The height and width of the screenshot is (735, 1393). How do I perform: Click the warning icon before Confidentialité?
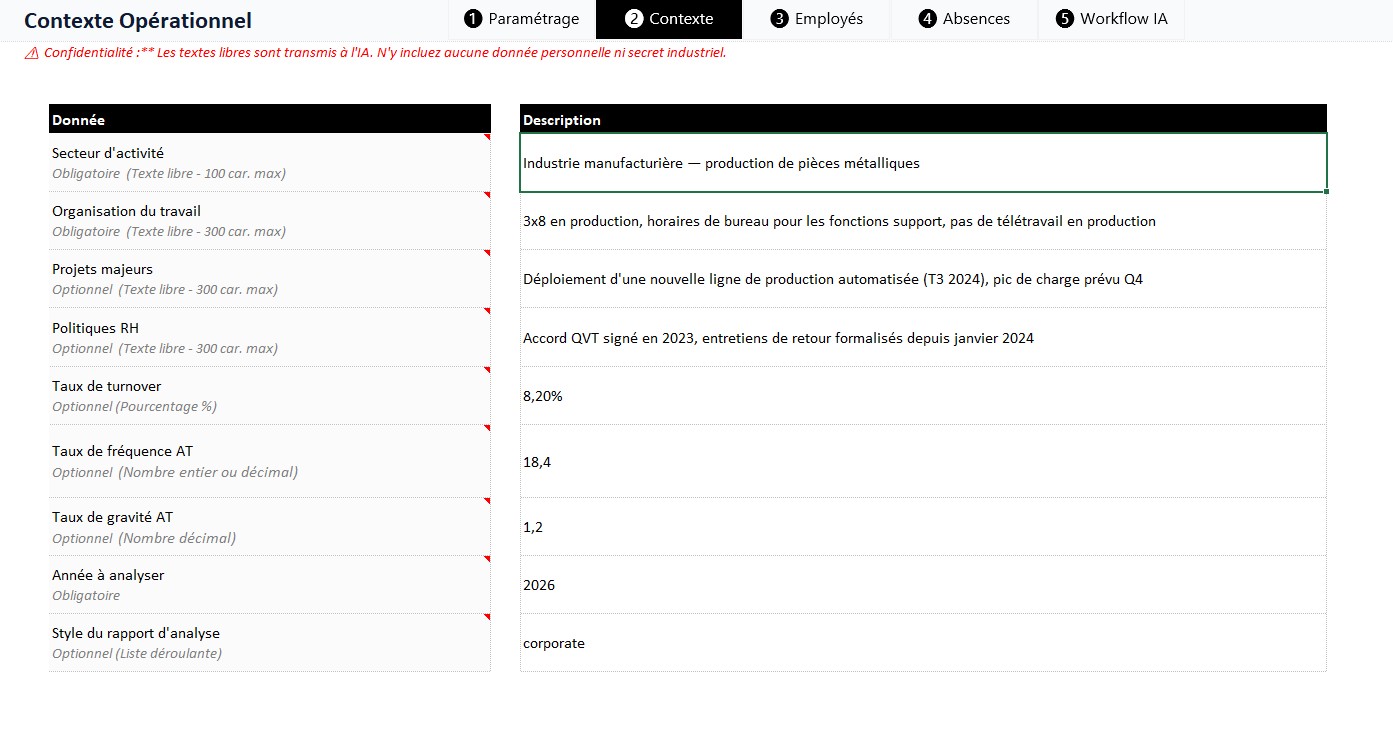click(x=32, y=53)
